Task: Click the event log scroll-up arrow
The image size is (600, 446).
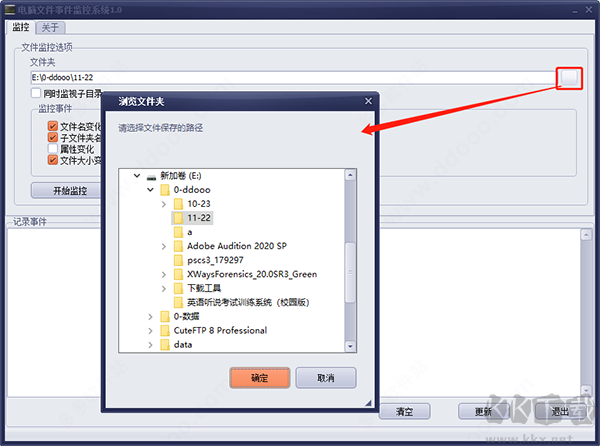Action: point(586,235)
